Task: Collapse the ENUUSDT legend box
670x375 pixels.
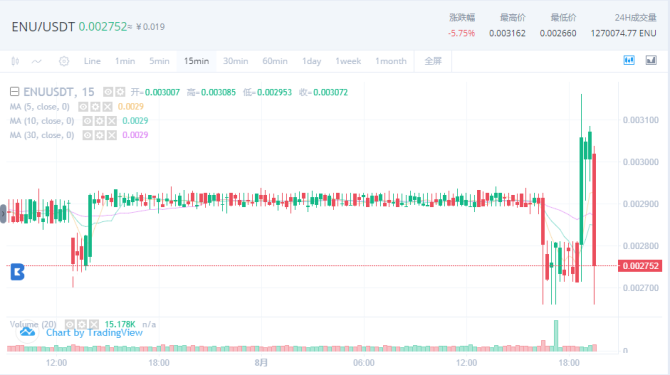Action: [x=15, y=91]
